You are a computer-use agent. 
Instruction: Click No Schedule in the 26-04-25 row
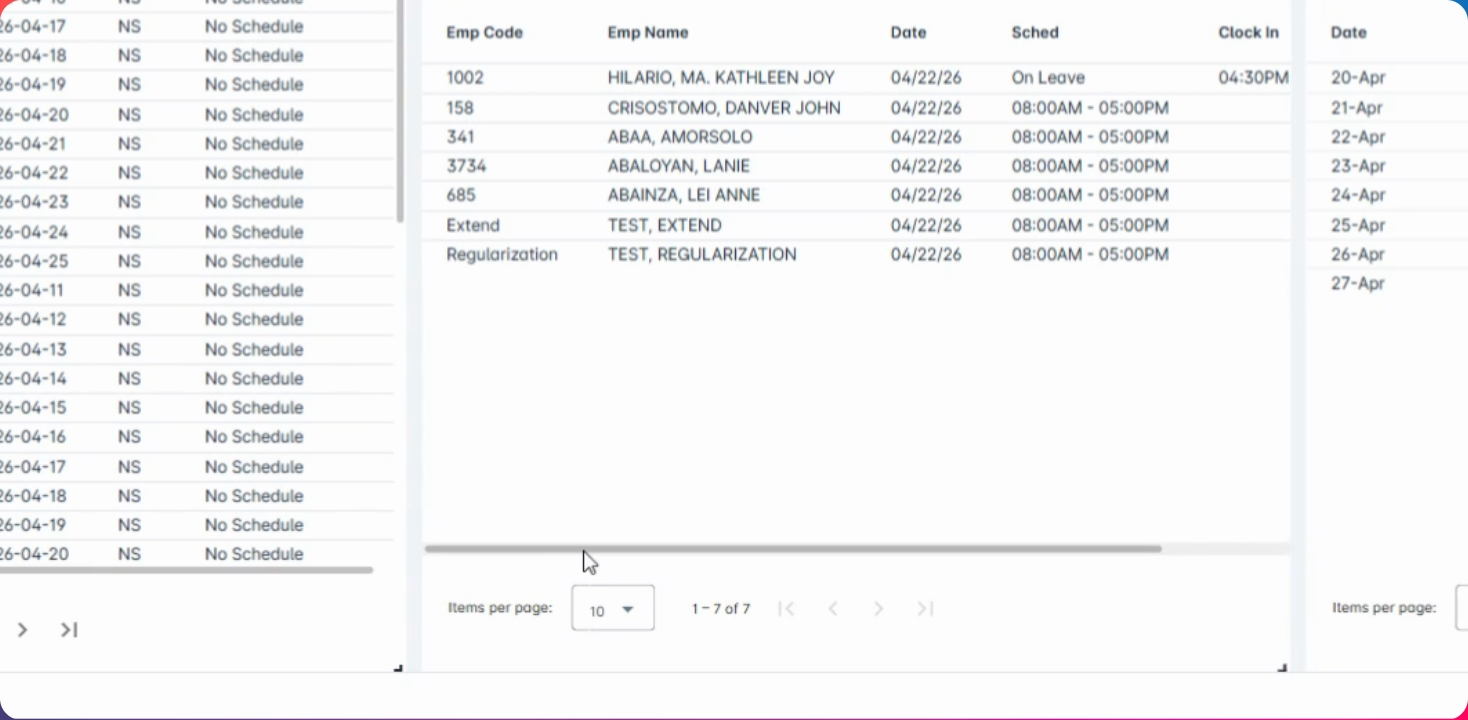(254, 261)
